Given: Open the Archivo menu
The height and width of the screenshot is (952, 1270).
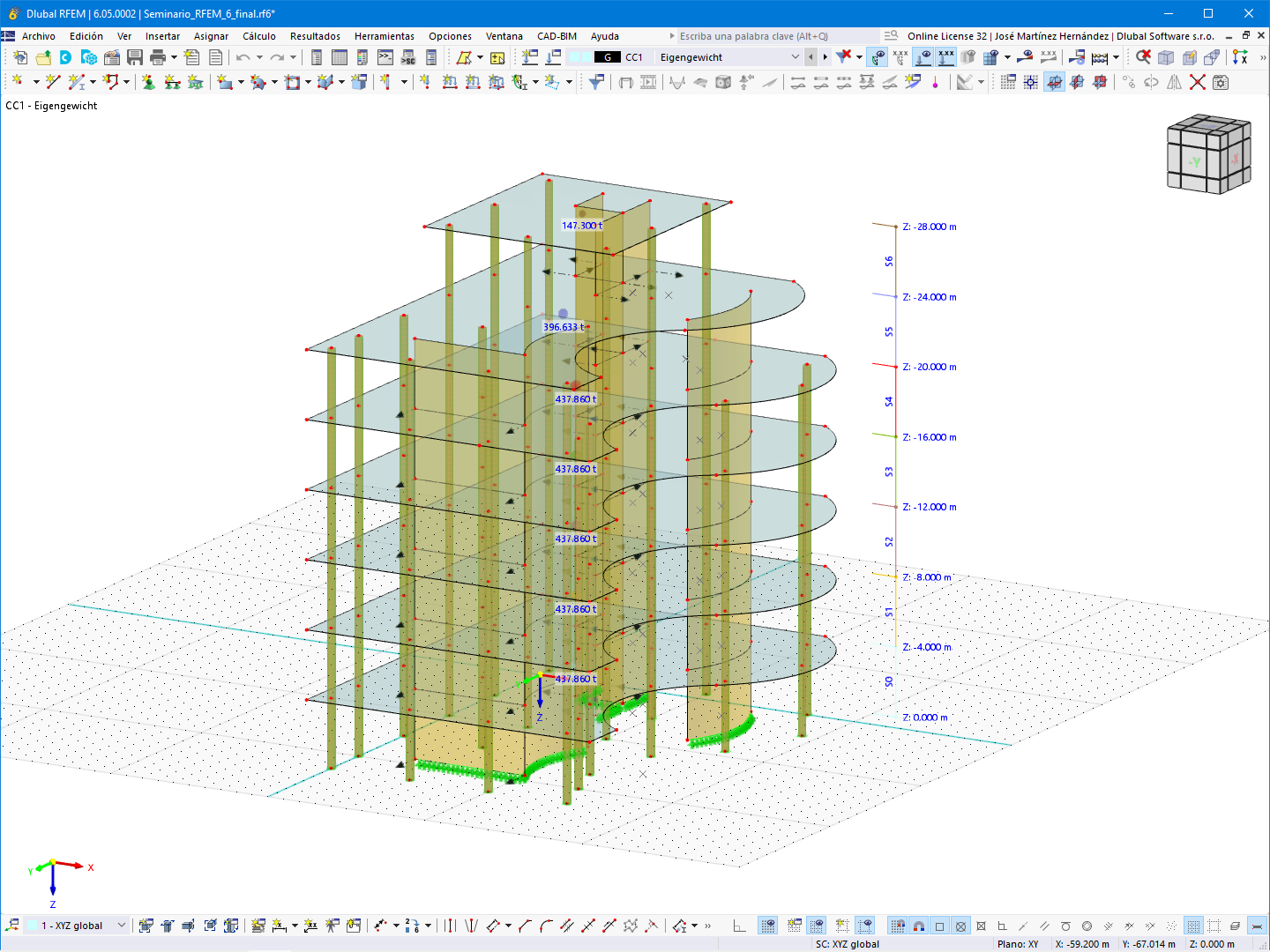Looking at the screenshot, I should [39, 36].
